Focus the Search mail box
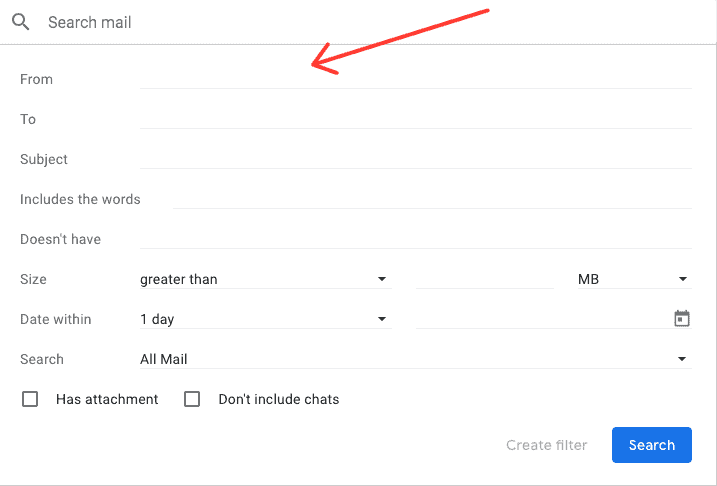The height and width of the screenshot is (486, 717). [370, 22]
